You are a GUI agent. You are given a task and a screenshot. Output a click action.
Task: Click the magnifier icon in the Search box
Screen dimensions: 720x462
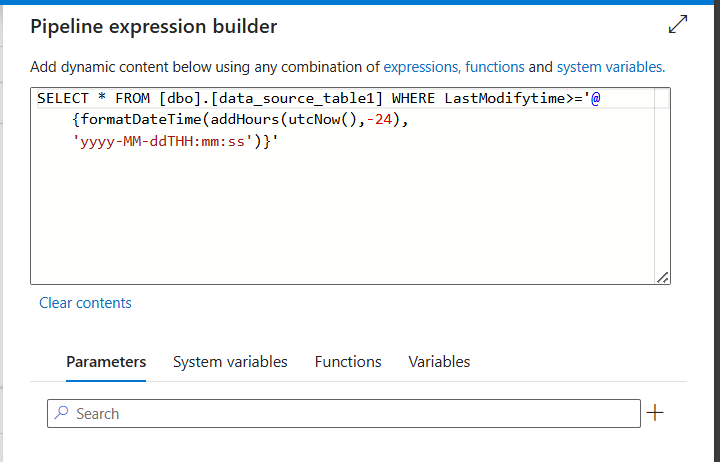point(62,413)
